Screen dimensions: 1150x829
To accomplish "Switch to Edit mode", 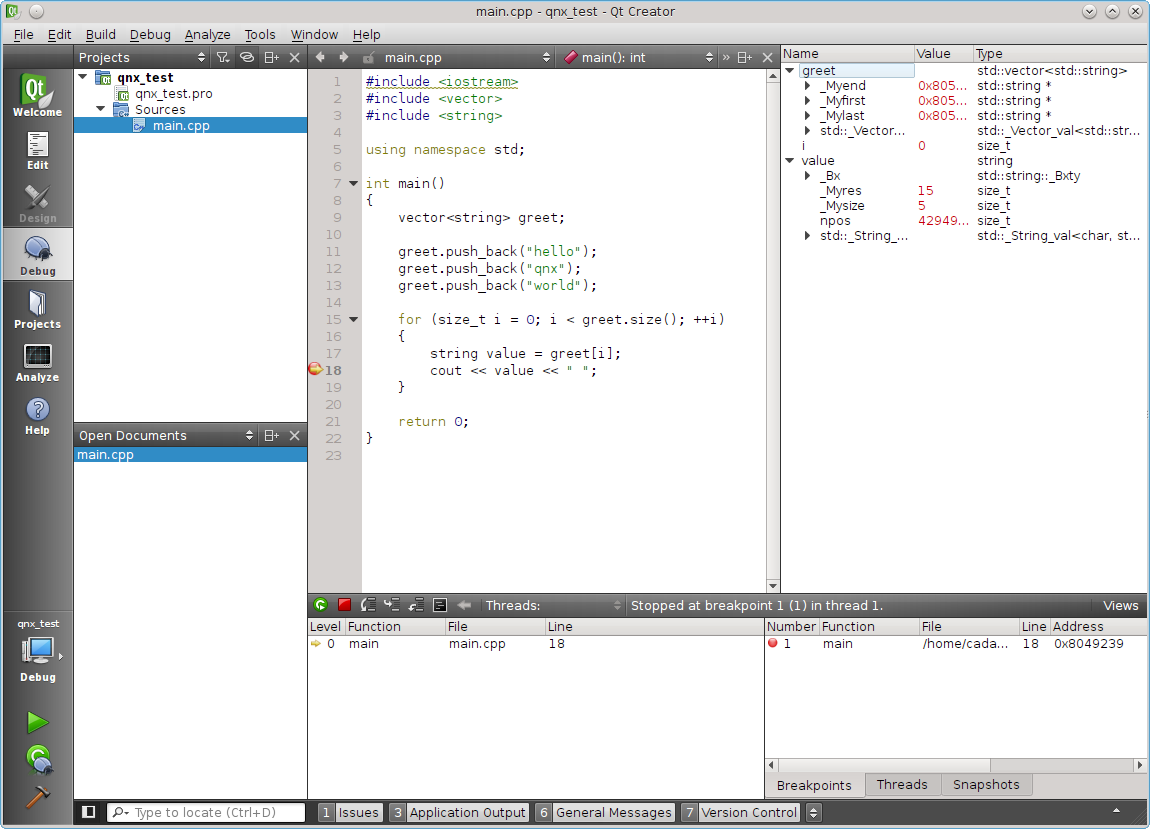I will (x=37, y=150).
